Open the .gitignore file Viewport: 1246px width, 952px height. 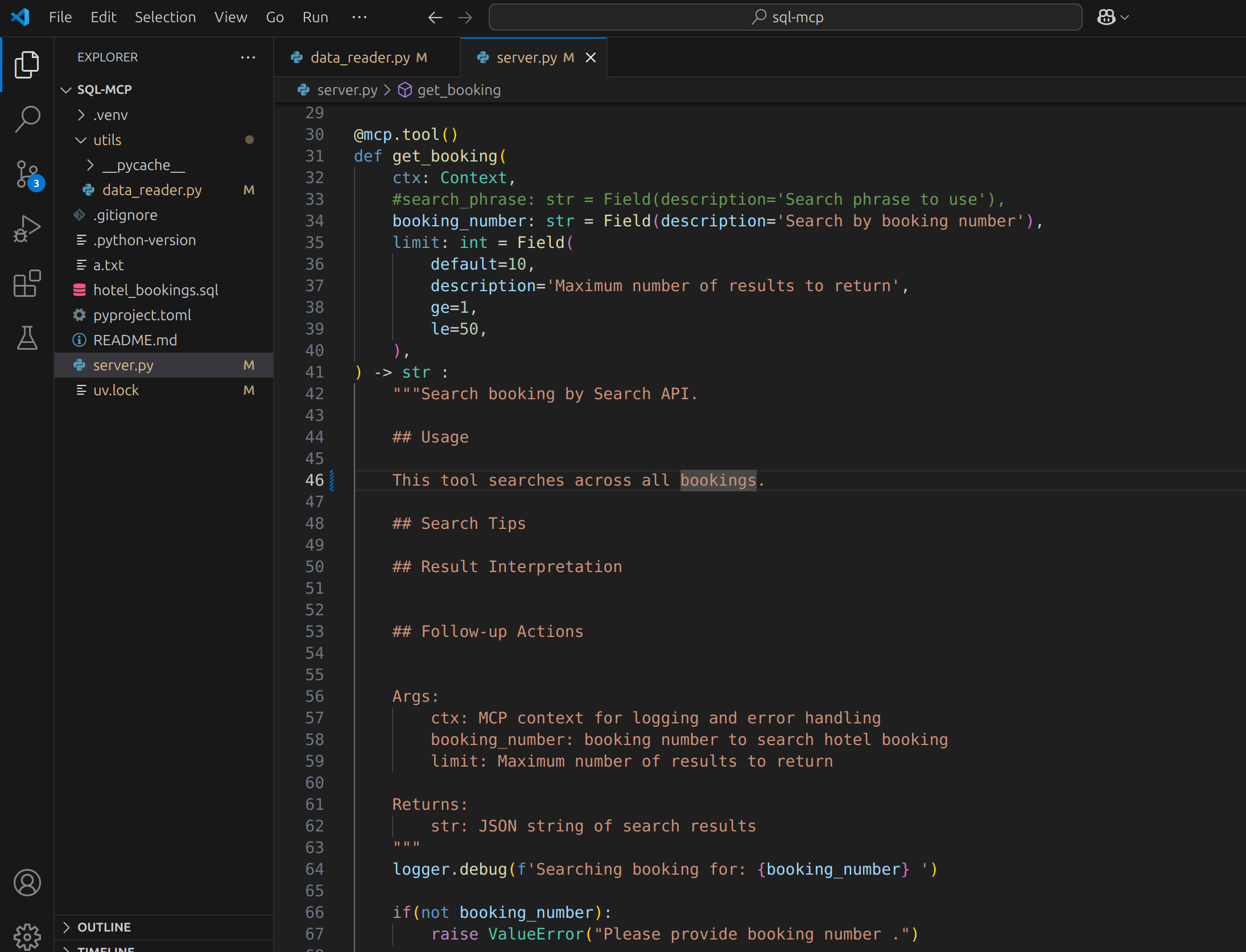(164, 215)
